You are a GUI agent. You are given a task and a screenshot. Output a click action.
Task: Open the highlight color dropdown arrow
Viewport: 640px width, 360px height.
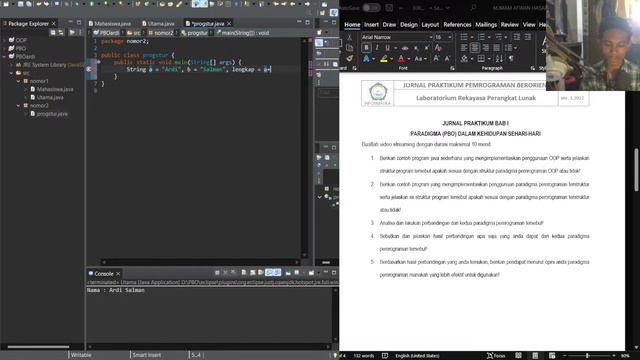point(391,59)
